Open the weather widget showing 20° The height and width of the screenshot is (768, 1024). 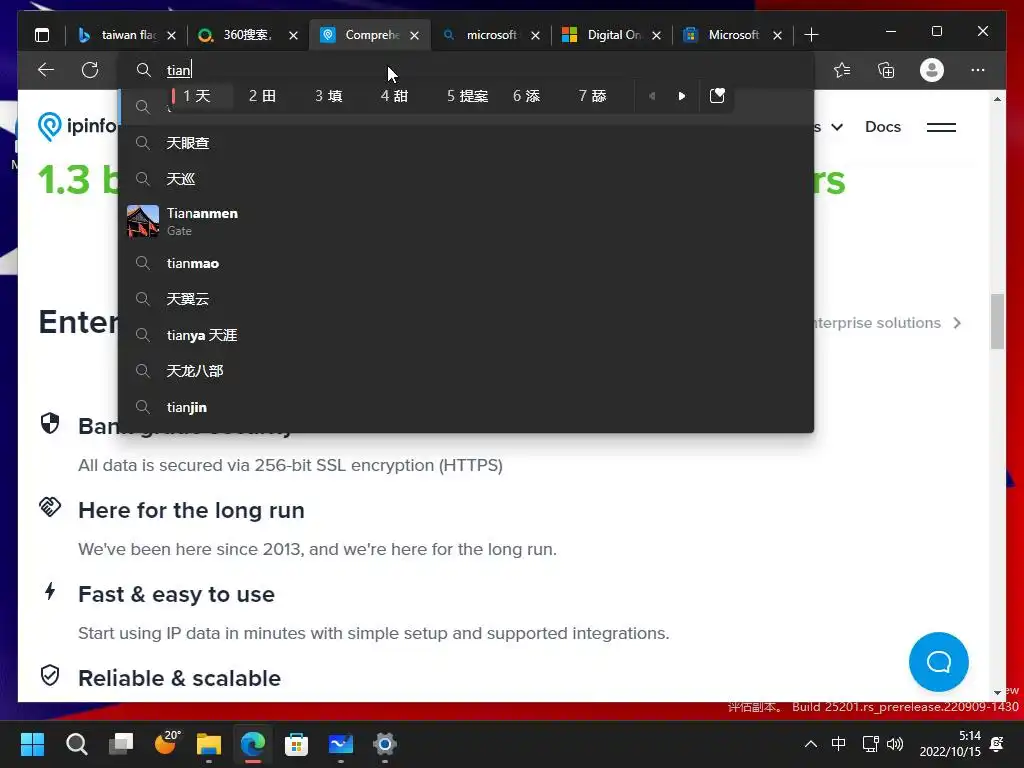165,743
